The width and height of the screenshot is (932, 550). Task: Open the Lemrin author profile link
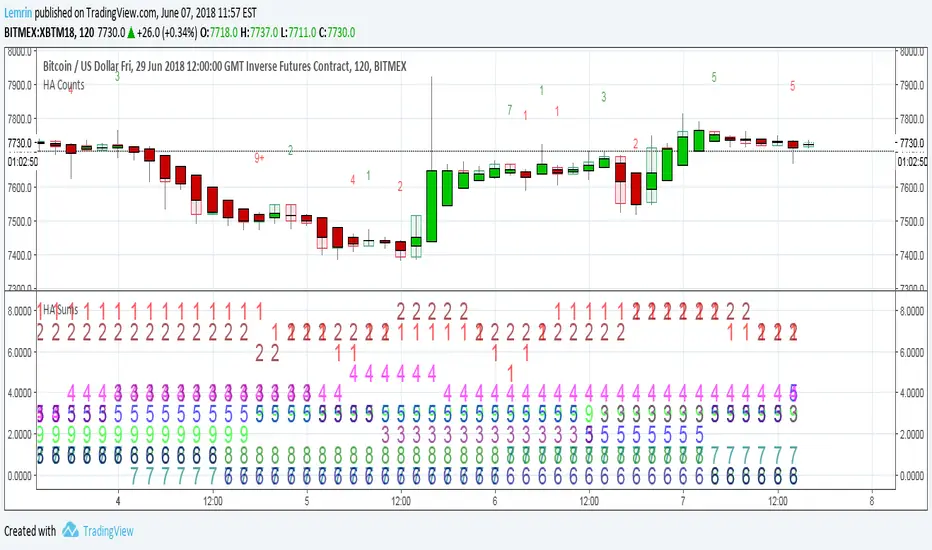18,12
